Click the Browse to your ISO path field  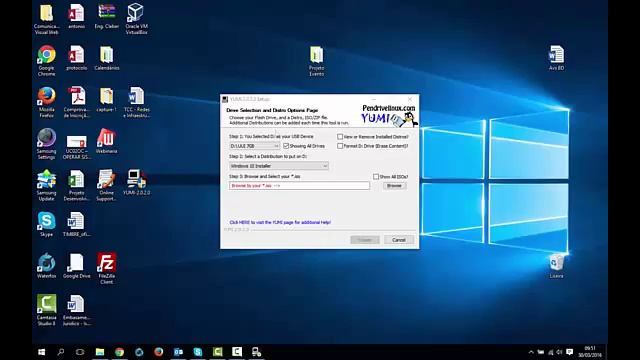(x=299, y=186)
